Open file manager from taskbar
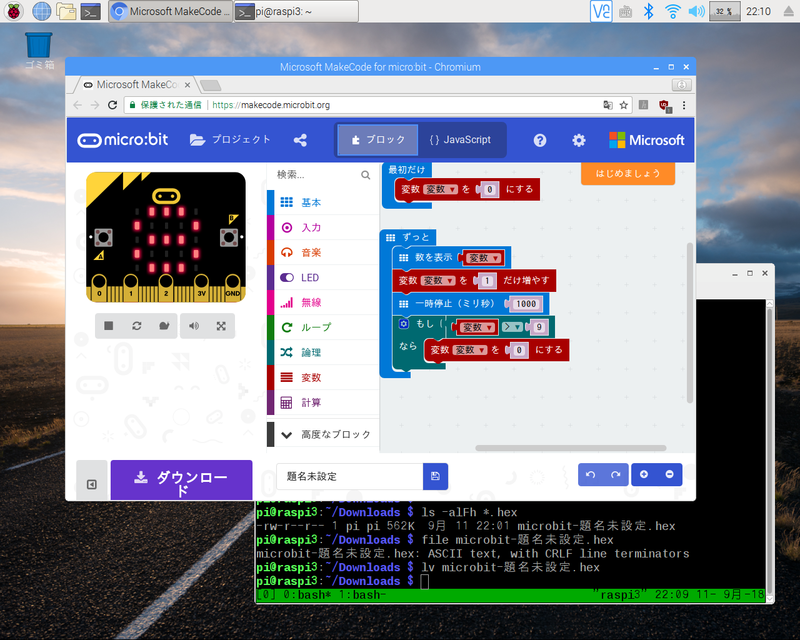Viewport: 800px width, 640px height. tap(66, 11)
